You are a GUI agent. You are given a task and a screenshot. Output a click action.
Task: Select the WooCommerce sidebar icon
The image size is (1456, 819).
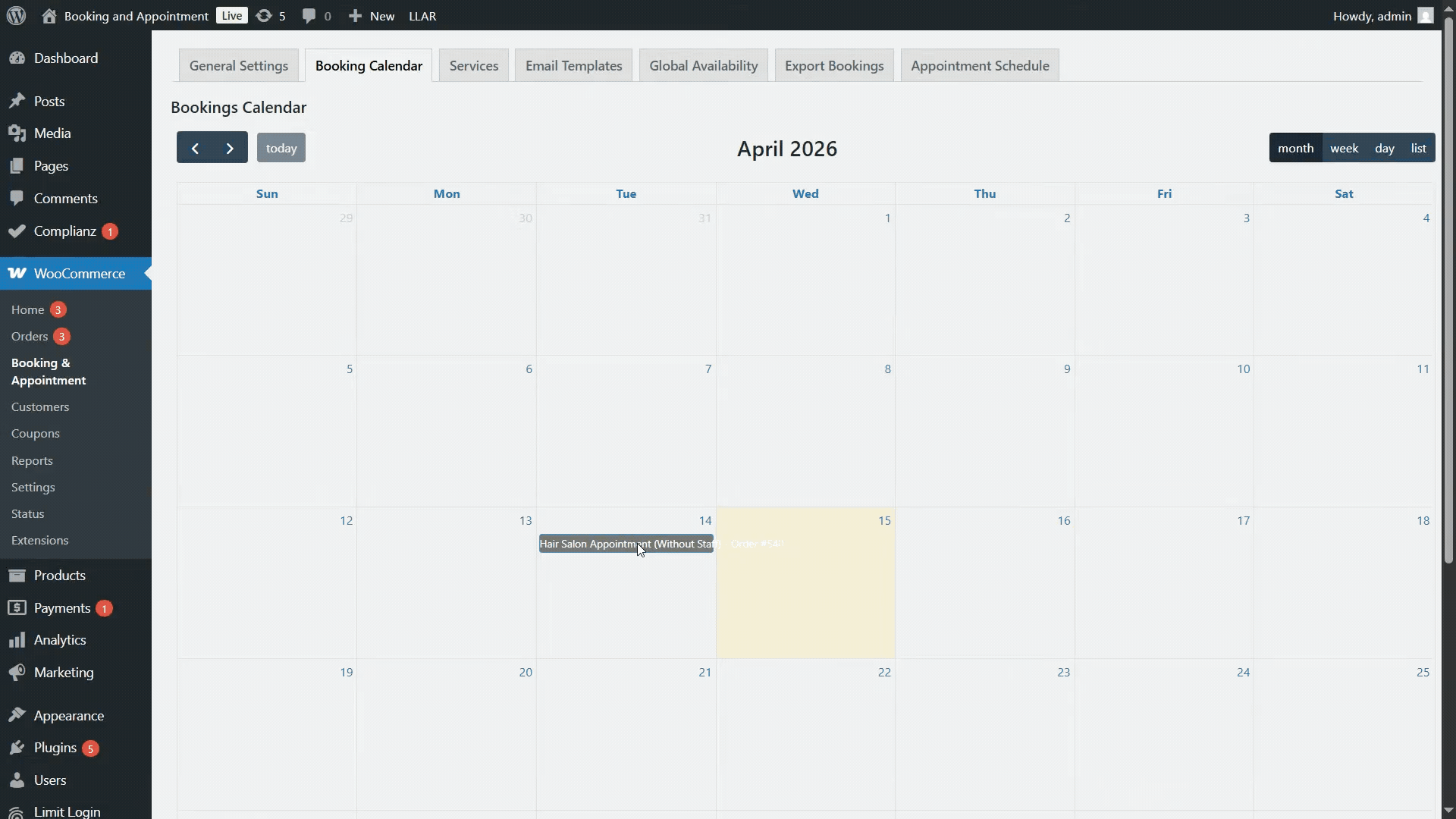[18, 273]
